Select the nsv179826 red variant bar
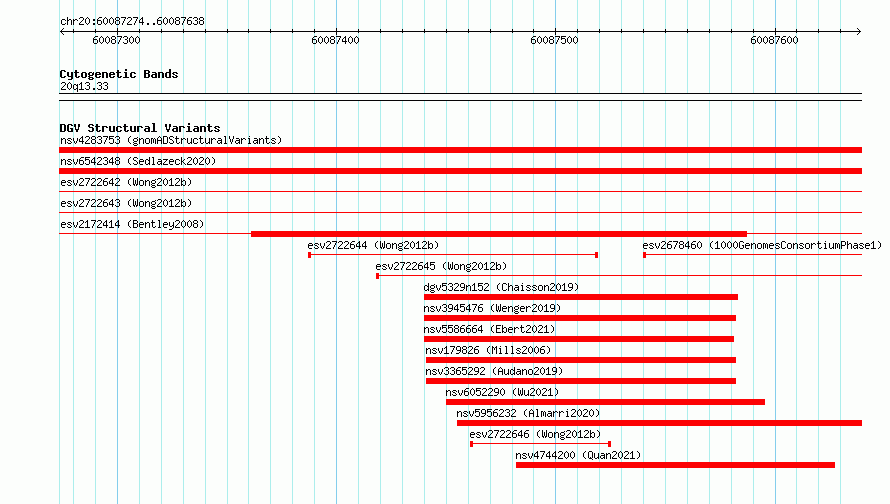The image size is (890, 504). click(x=581, y=360)
